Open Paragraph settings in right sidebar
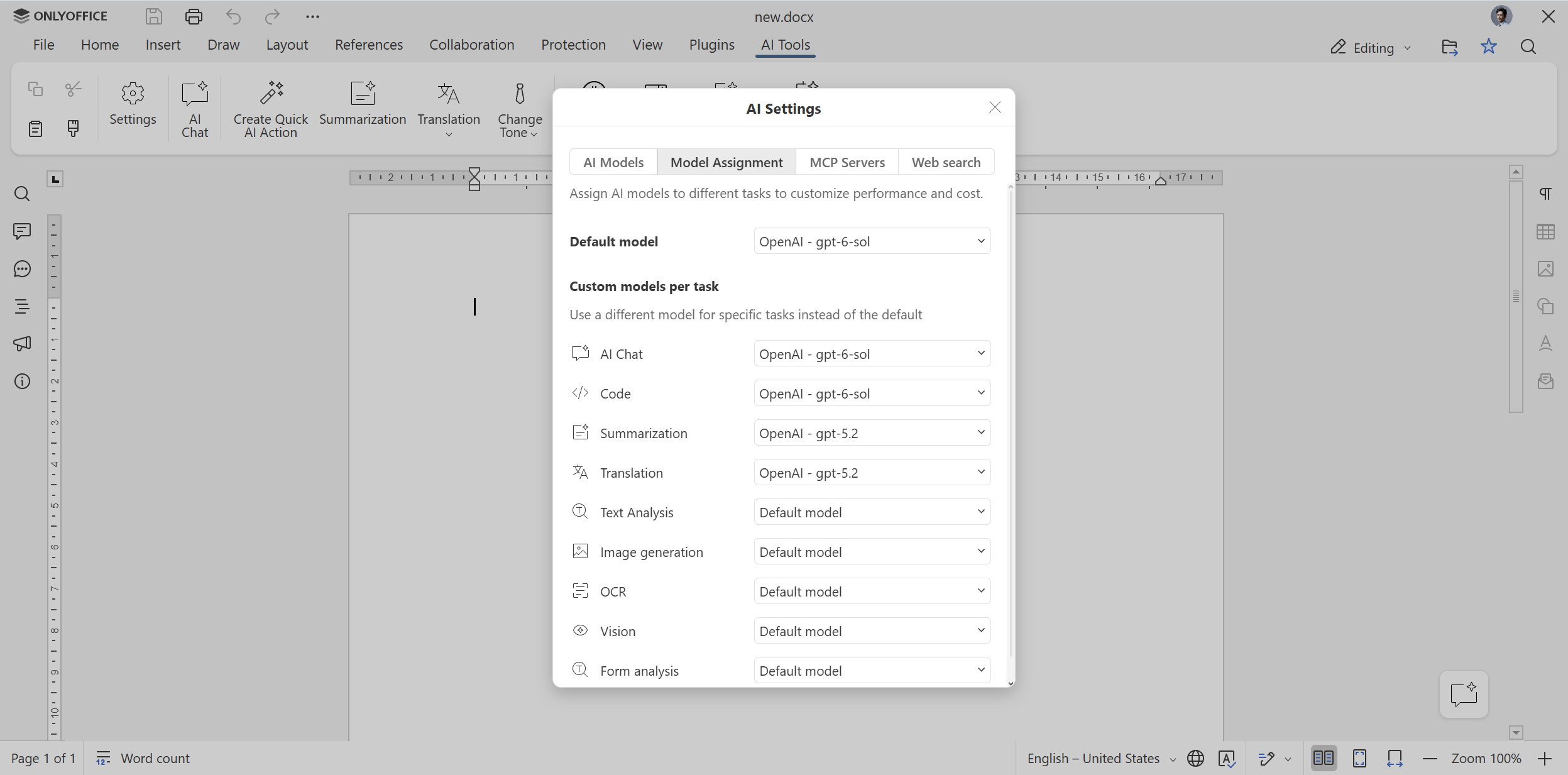 (x=1545, y=194)
